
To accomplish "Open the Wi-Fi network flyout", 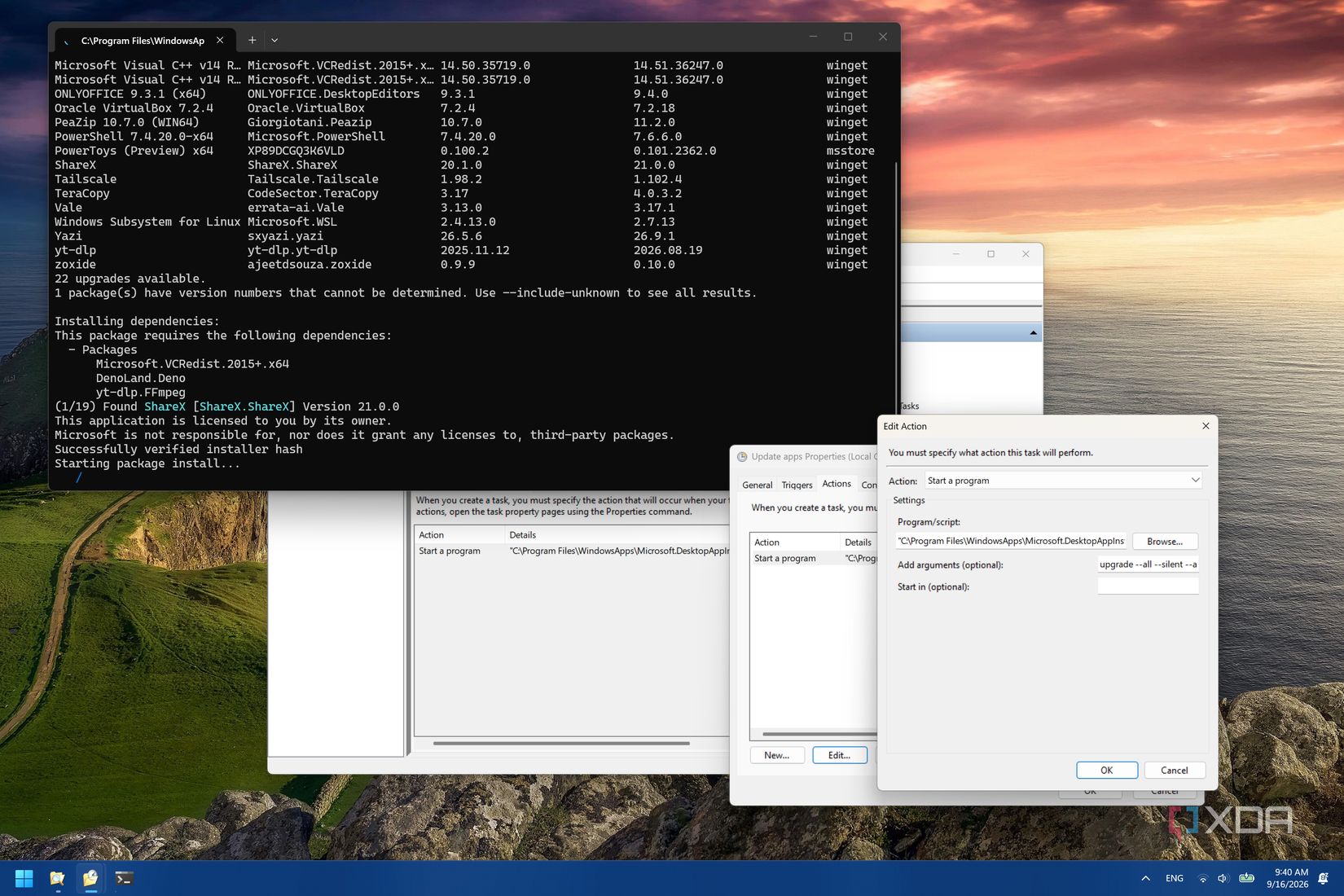I will coord(1202,878).
